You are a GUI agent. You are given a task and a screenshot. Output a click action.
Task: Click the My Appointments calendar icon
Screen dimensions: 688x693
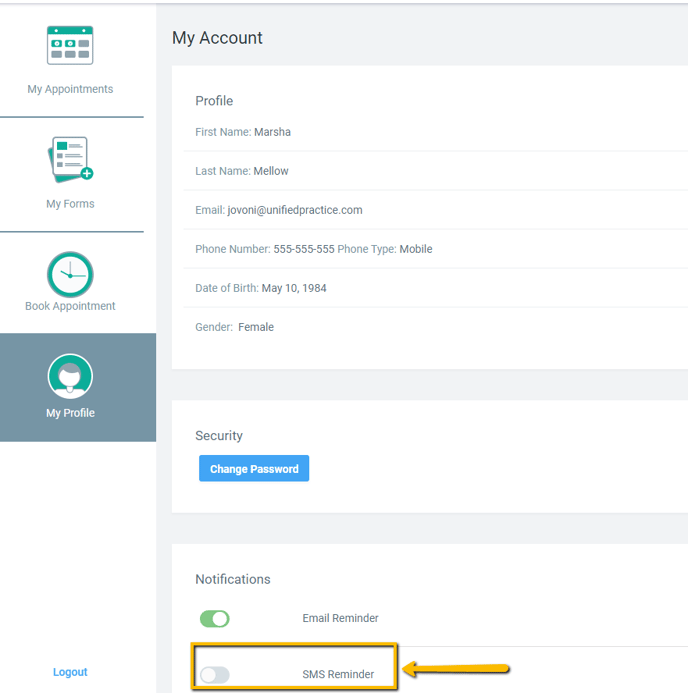coord(70,46)
